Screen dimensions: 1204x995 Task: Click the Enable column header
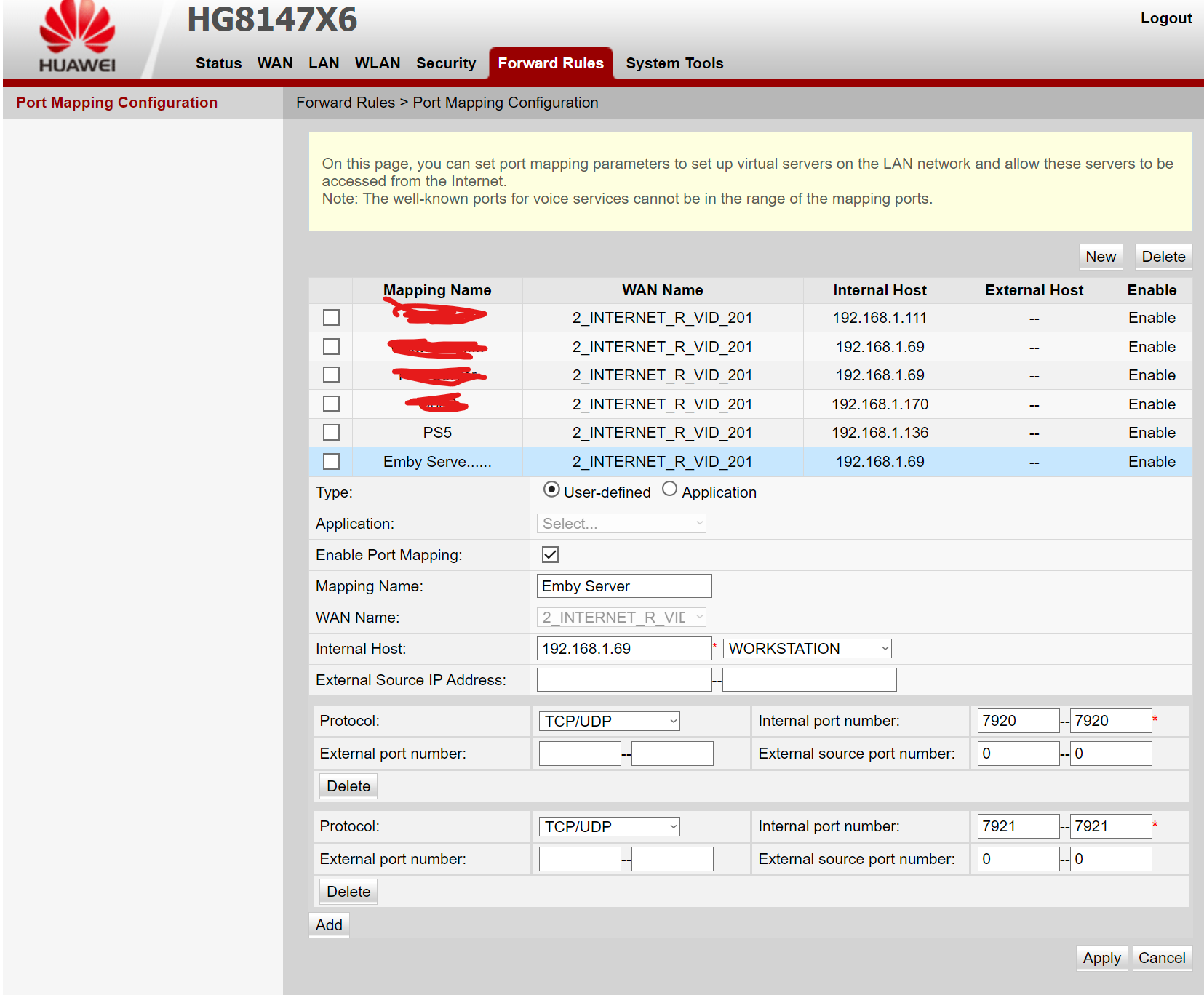pyautogui.click(x=1152, y=290)
